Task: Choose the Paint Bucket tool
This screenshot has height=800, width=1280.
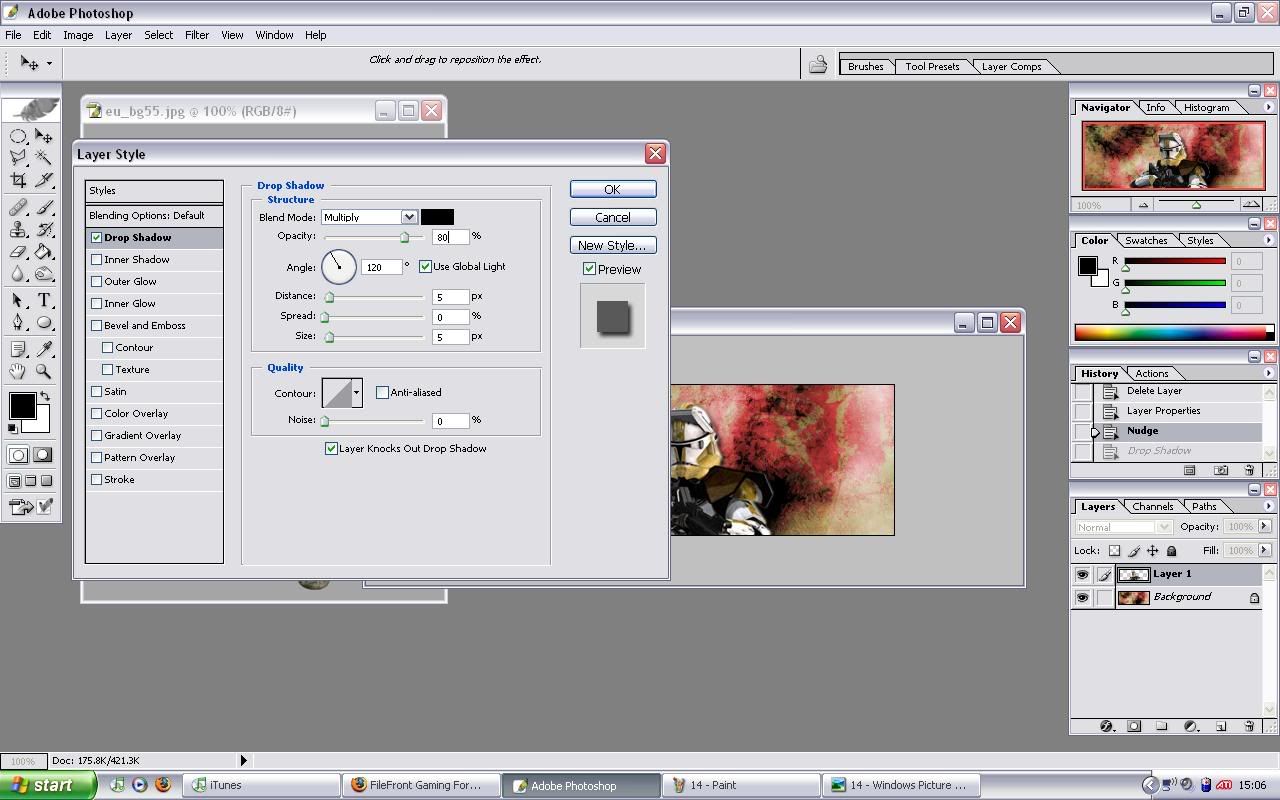Action: 44,252
